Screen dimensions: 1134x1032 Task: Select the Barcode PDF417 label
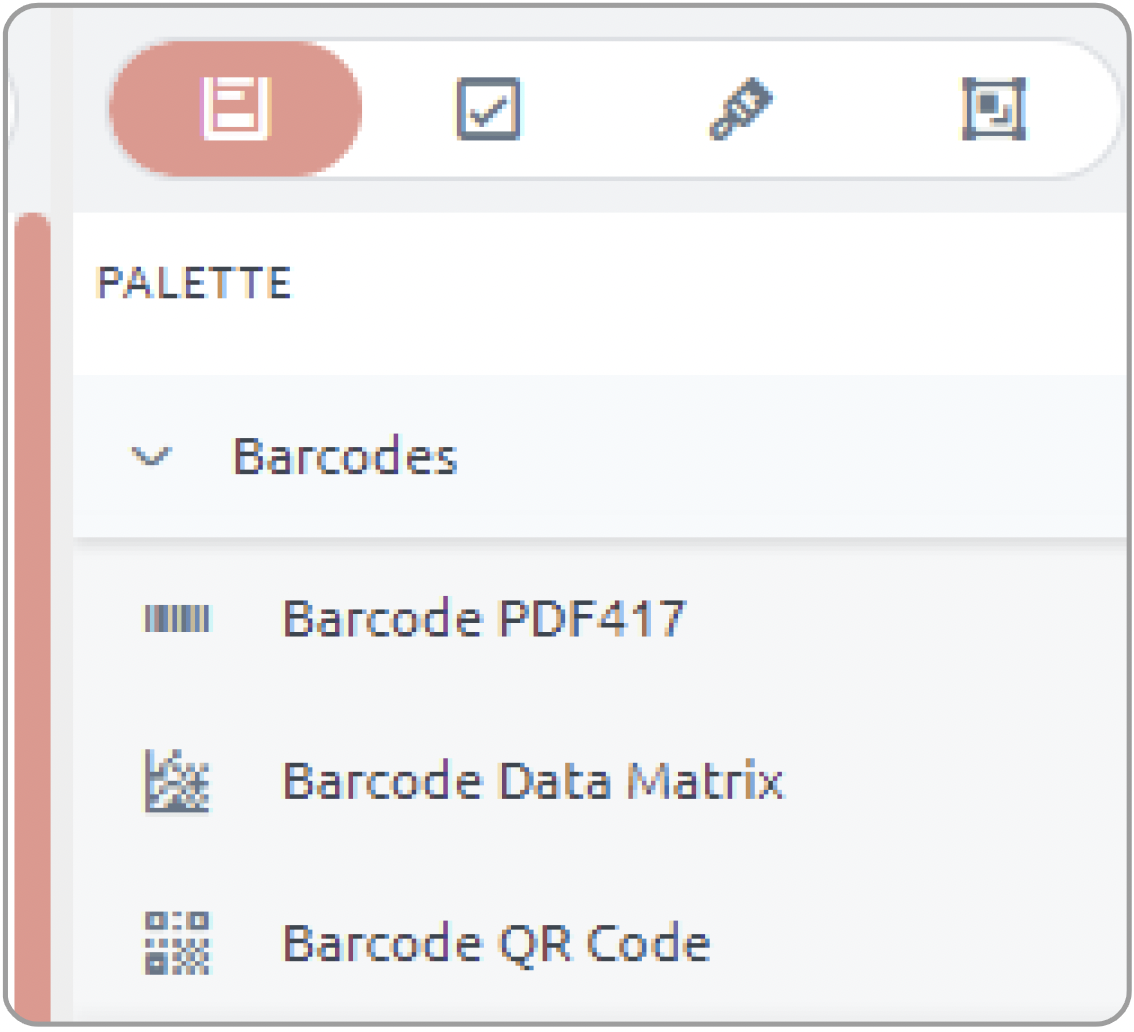[x=484, y=619]
